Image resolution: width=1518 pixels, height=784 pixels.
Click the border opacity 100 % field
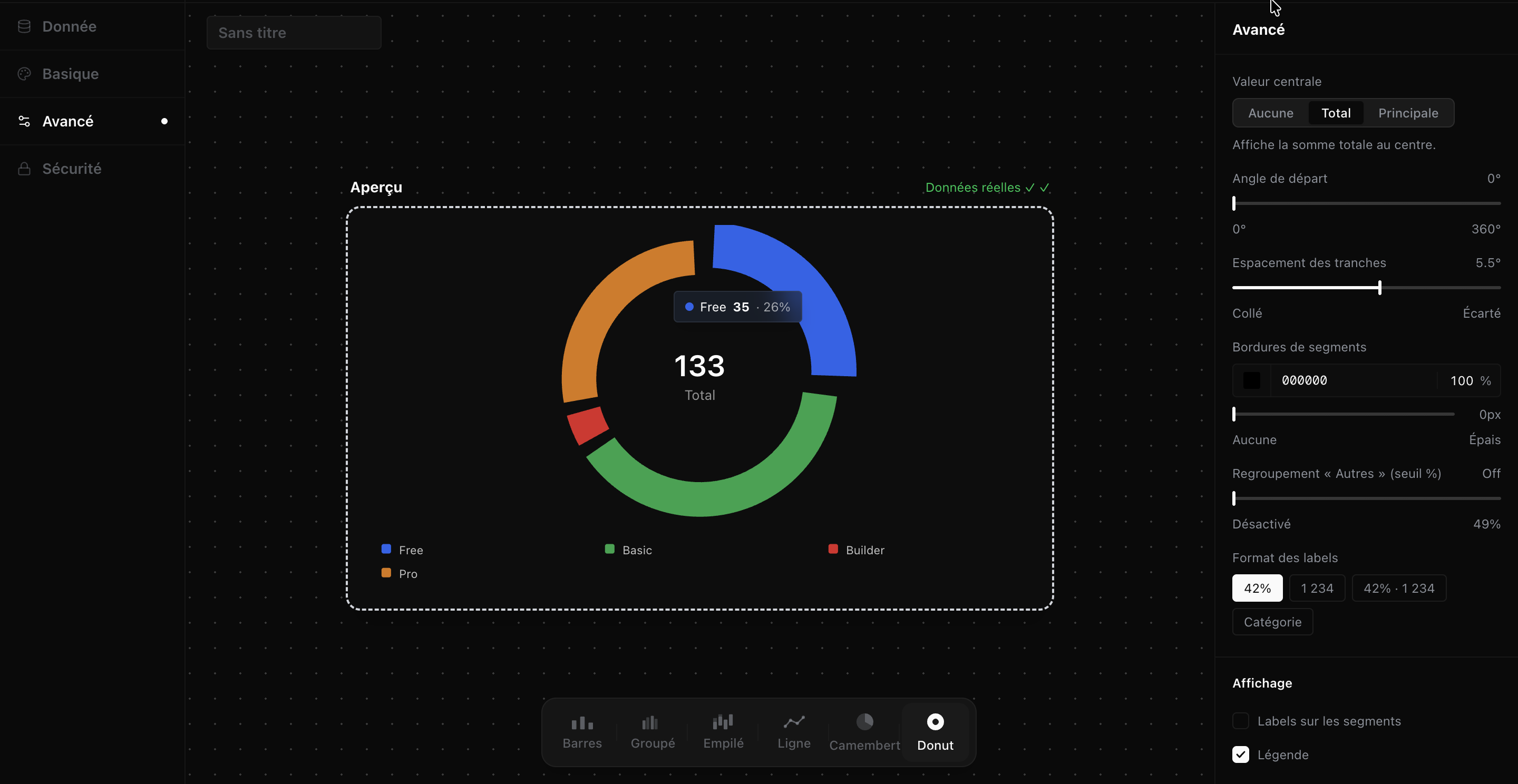[1469, 380]
